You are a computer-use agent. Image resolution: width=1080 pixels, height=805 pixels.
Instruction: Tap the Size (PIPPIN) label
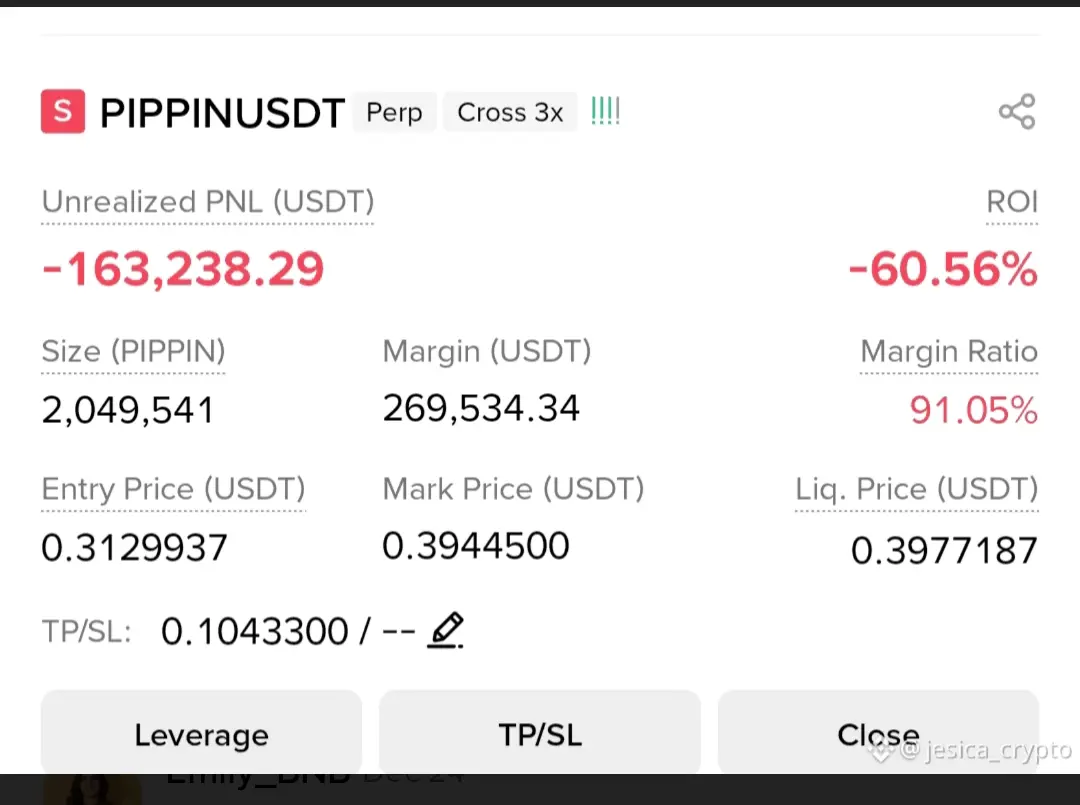[134, 352]
